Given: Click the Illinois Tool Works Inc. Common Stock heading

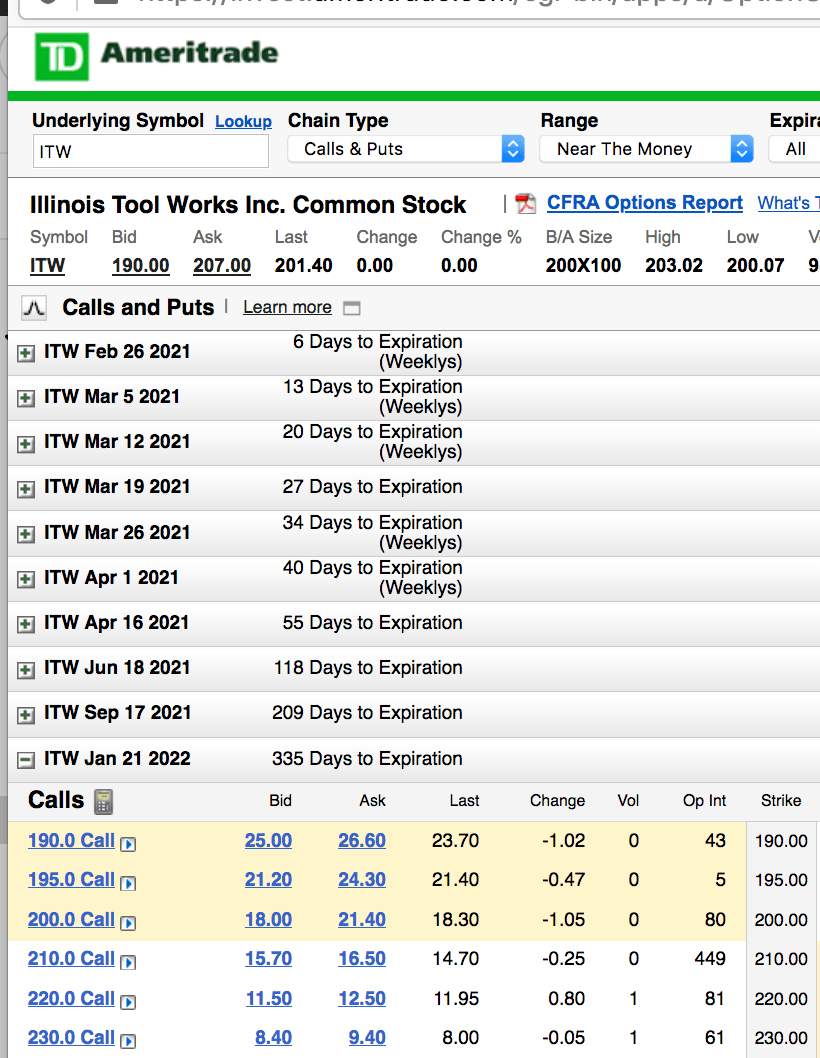Looking at the screenshot, I should click(248, 204).
